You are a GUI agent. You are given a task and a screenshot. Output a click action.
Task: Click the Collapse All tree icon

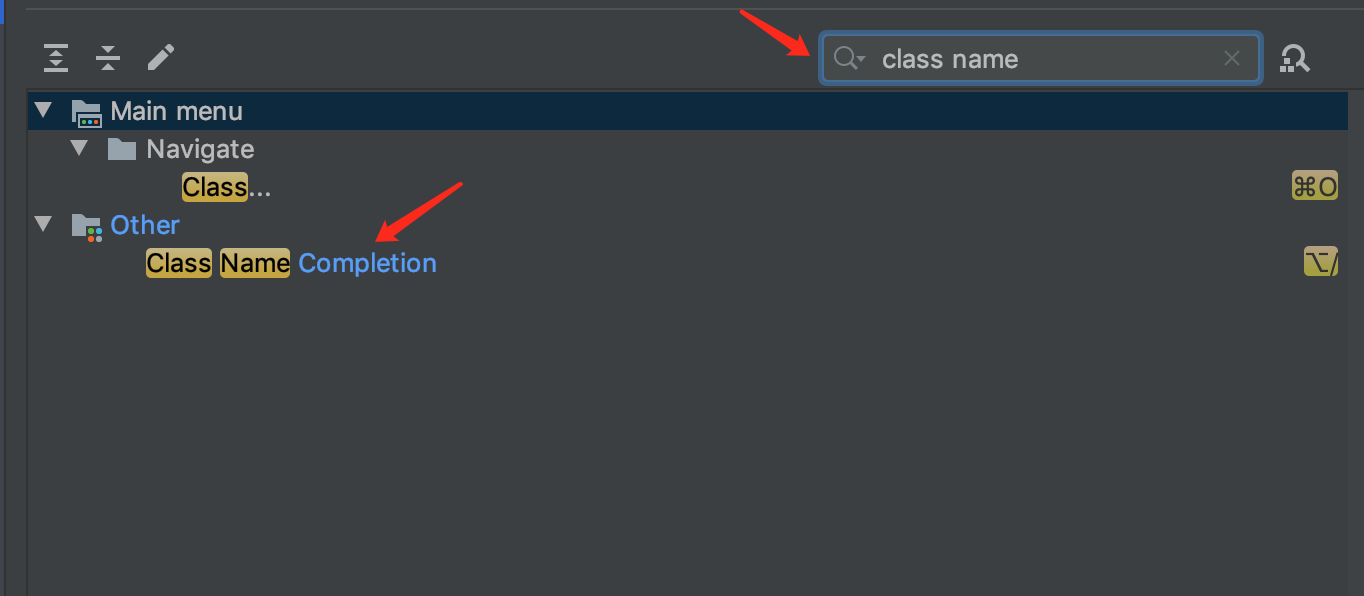pos(107,58)
